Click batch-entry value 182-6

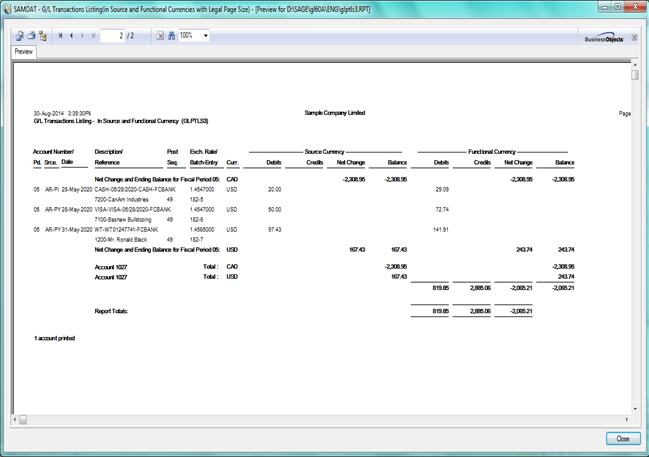point(196,219)
